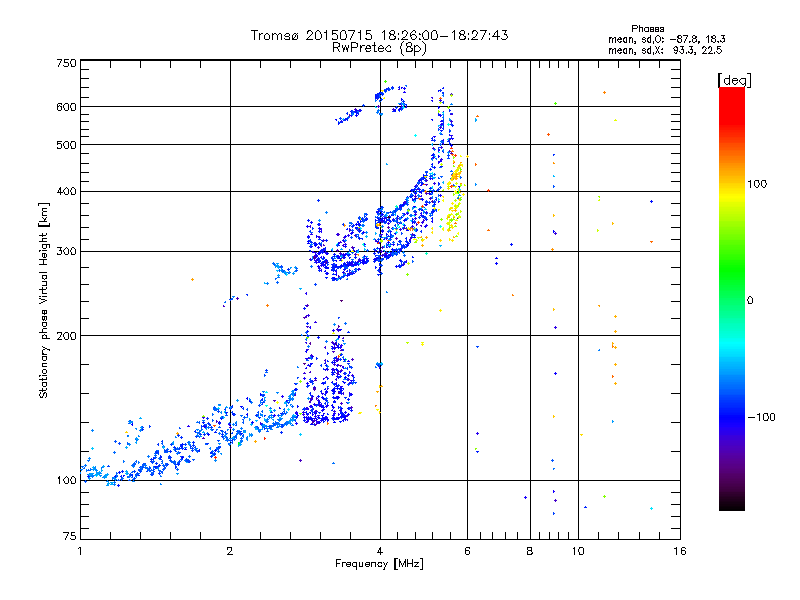800x600 pixels.
Task: Click the 'Frequency [MHz]' x-axis title
Action: pyautogui.click(x=379, y=564)
